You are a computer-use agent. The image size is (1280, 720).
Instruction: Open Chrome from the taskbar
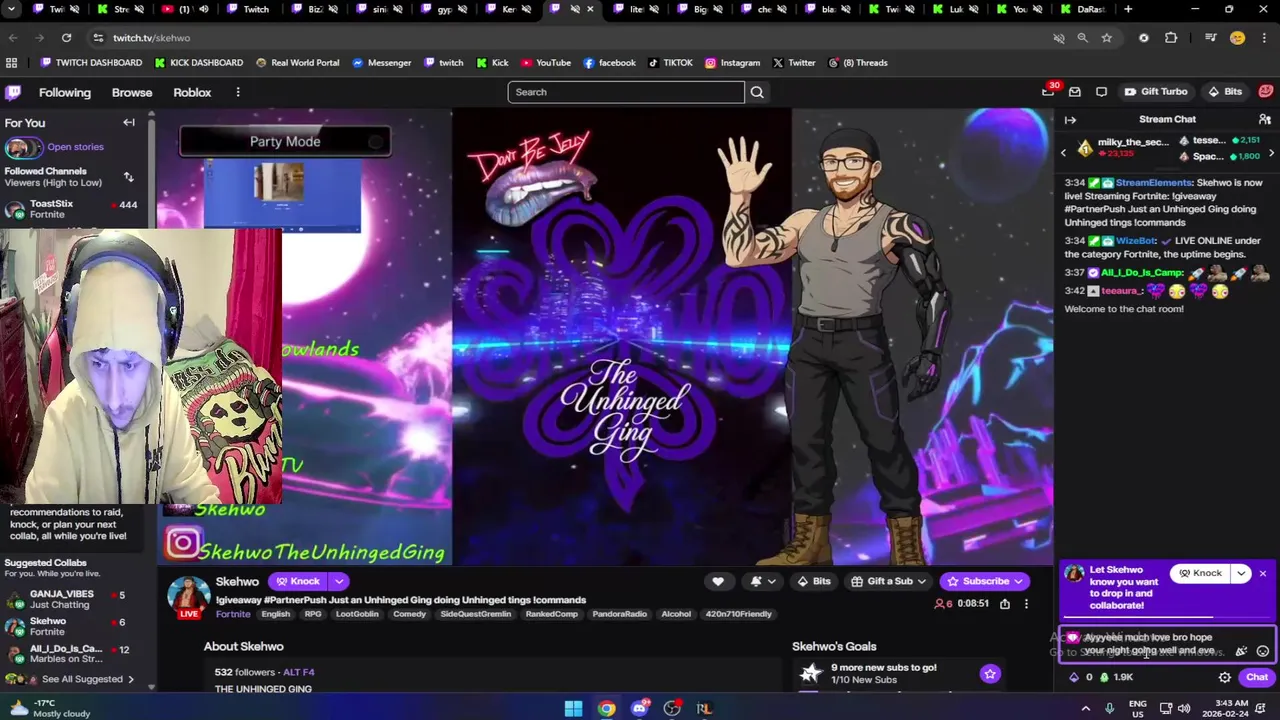(x=607, y=708)
